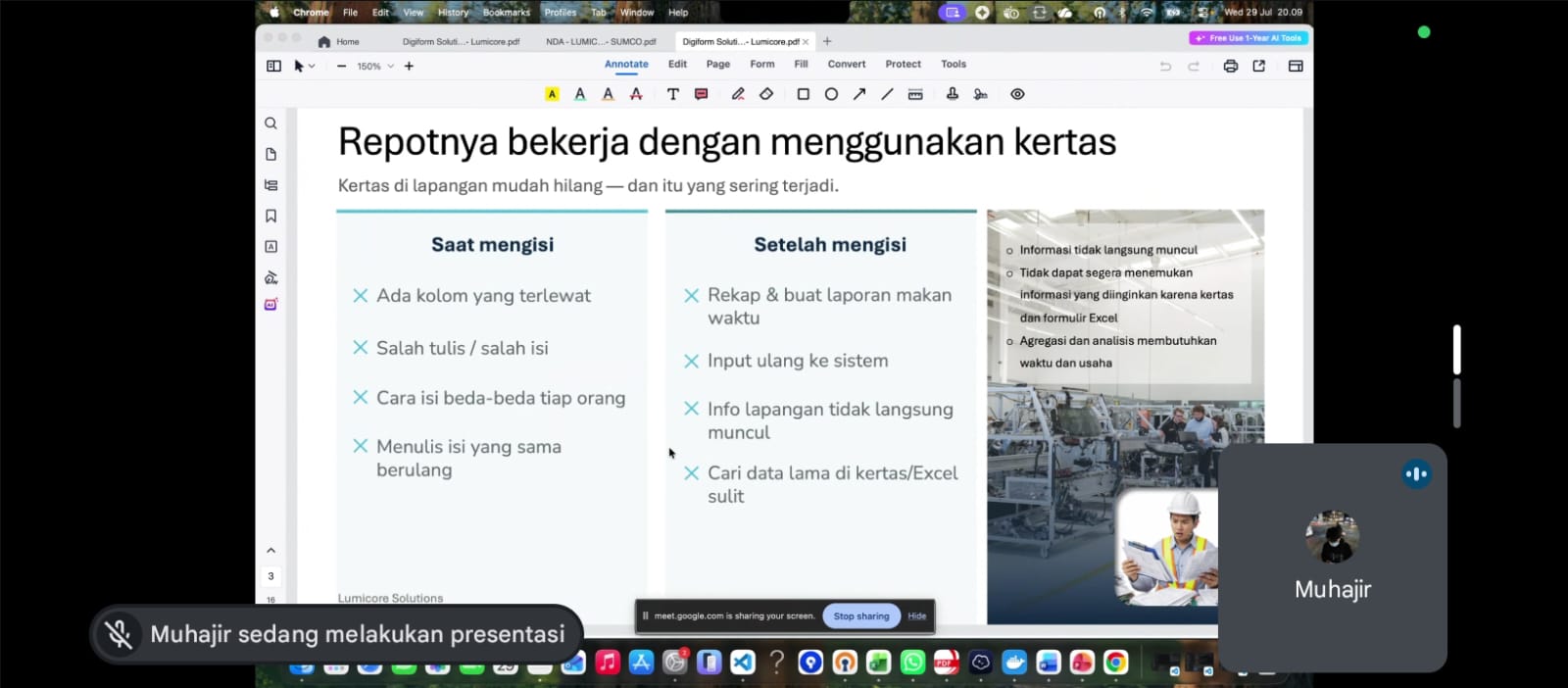
Task: Select the strikethrough text tool
Action: (x=636, y=94)
